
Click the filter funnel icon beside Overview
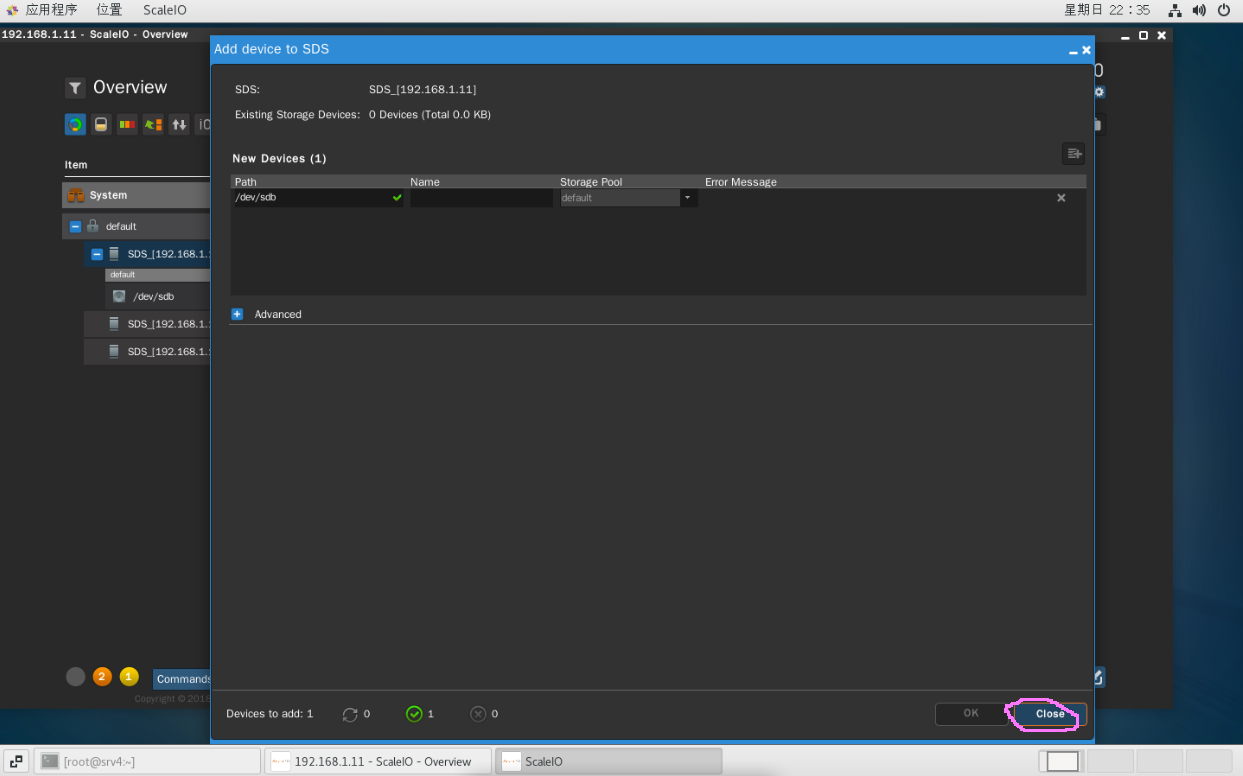75,88
